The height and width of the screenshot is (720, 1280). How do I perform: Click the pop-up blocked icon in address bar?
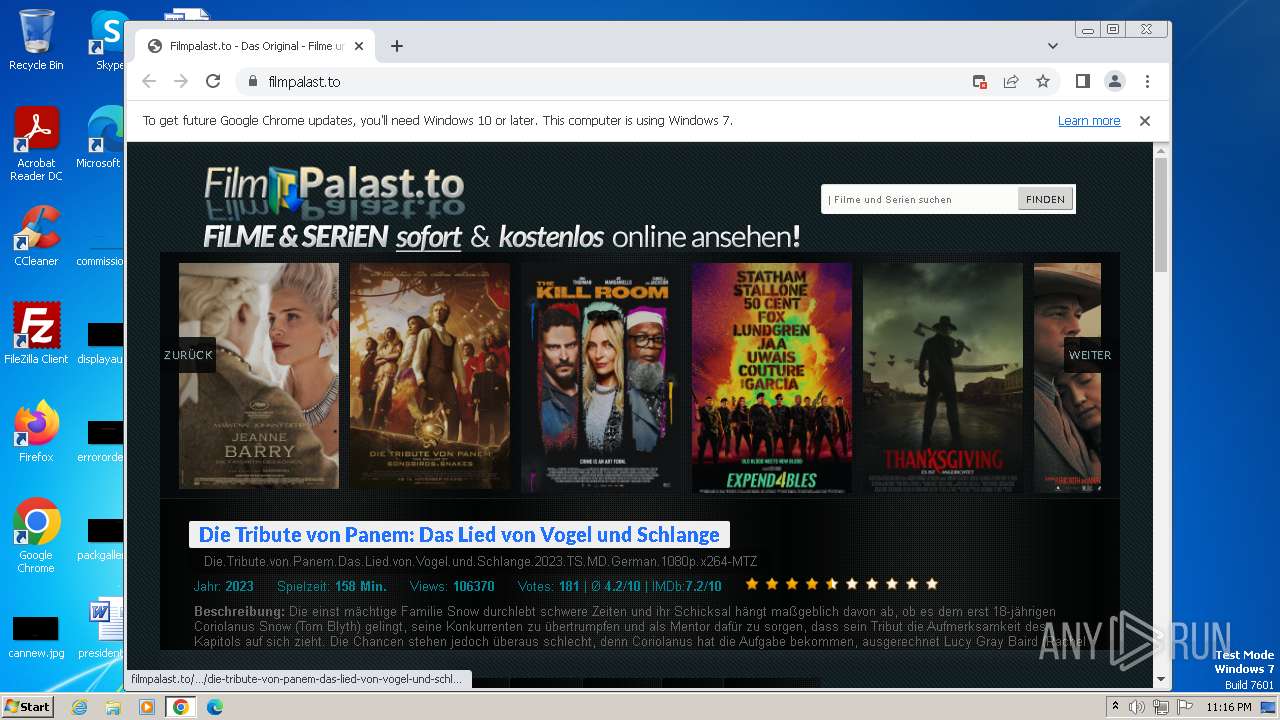pos(980,82)
